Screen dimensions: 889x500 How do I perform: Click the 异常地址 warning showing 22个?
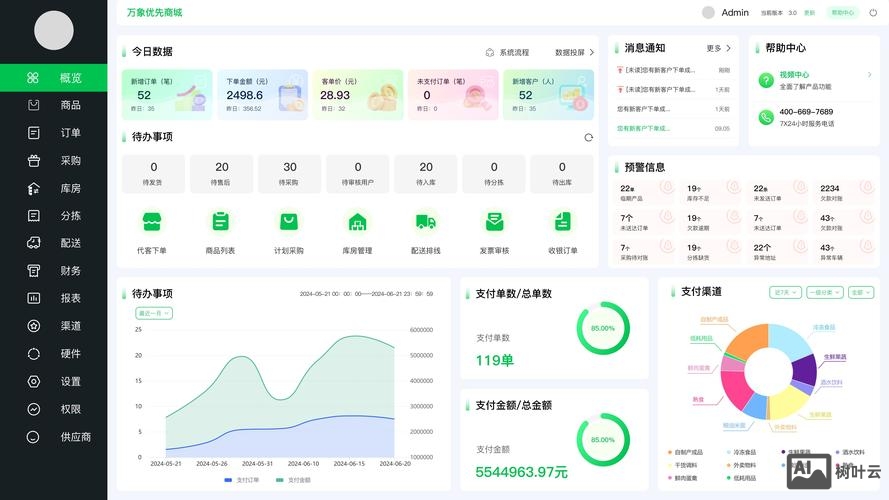pyautogui.click(x=779, y=252)
